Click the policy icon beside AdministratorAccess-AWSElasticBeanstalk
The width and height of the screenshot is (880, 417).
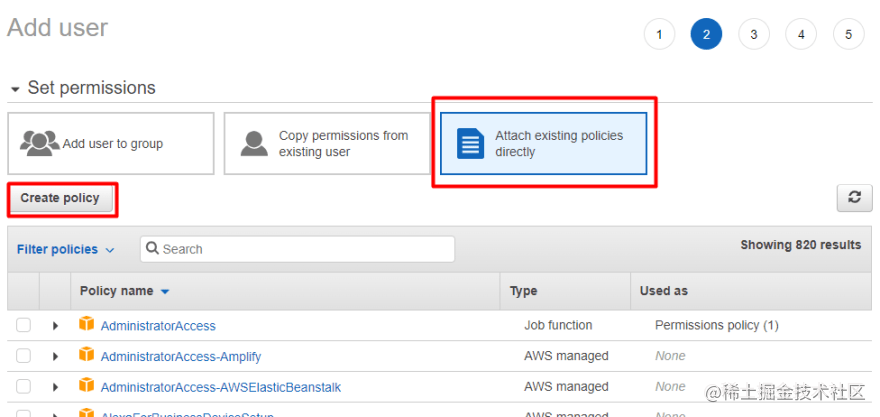click(x=86, y=385)
